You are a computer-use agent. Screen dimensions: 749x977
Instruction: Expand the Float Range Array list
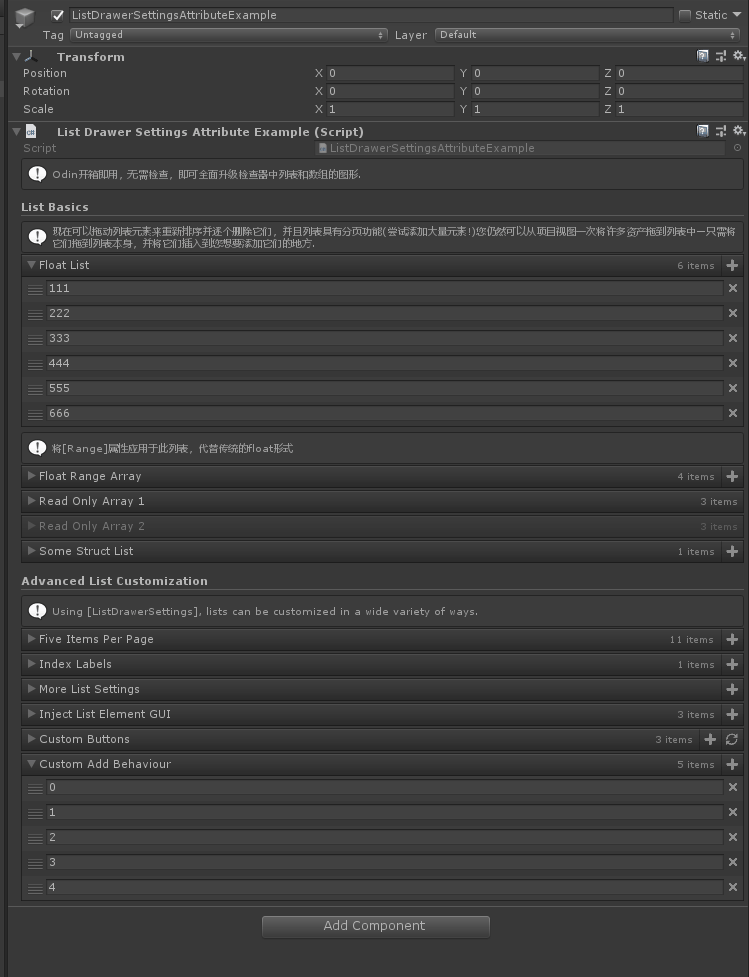pyautogui.click(x=31, y=476)
